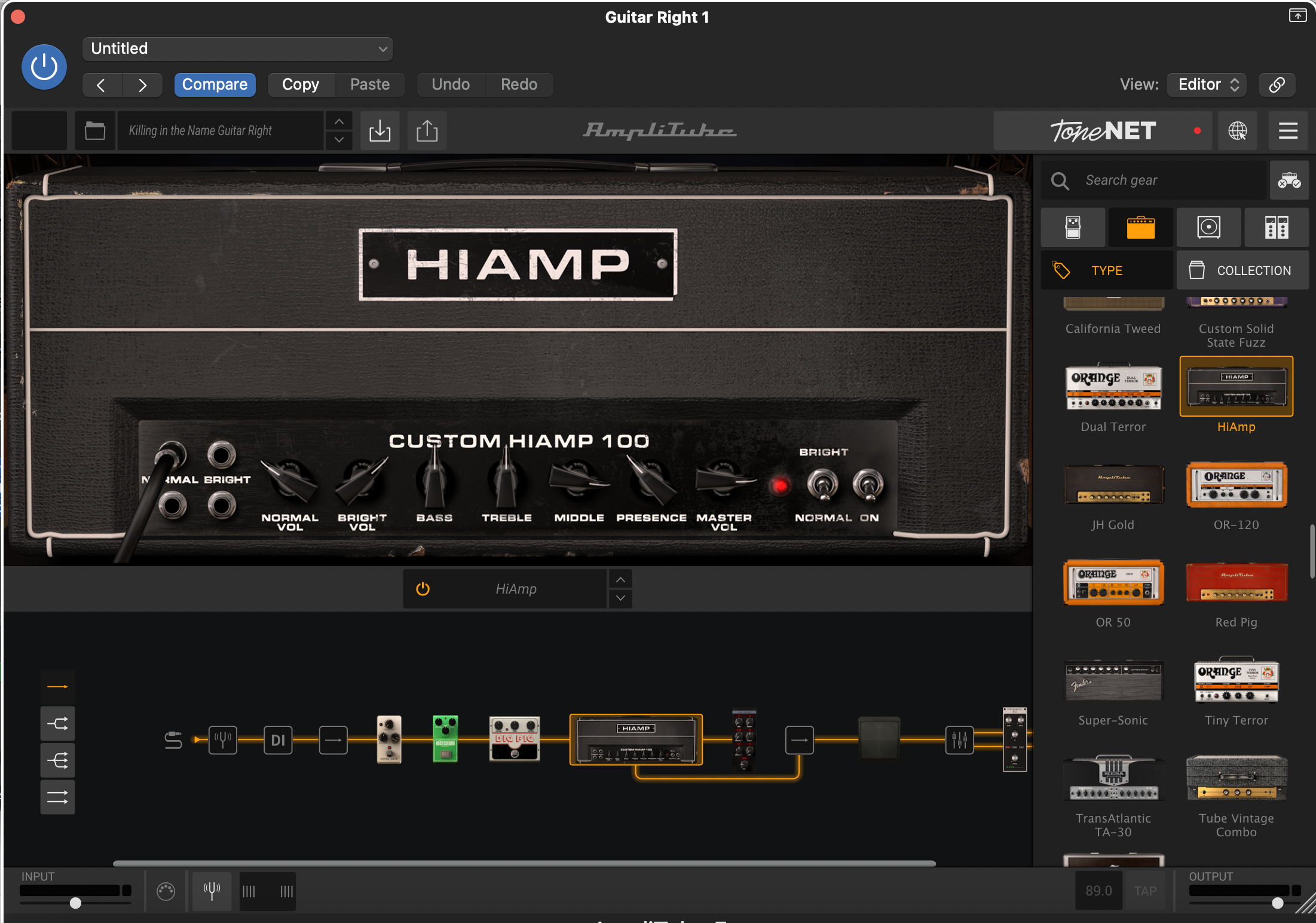Viewport: 1316px width, 923px height.
Task: Select the OR 50 amp thumbnail
Action: pyautogui.click(x=1113, y=582)
